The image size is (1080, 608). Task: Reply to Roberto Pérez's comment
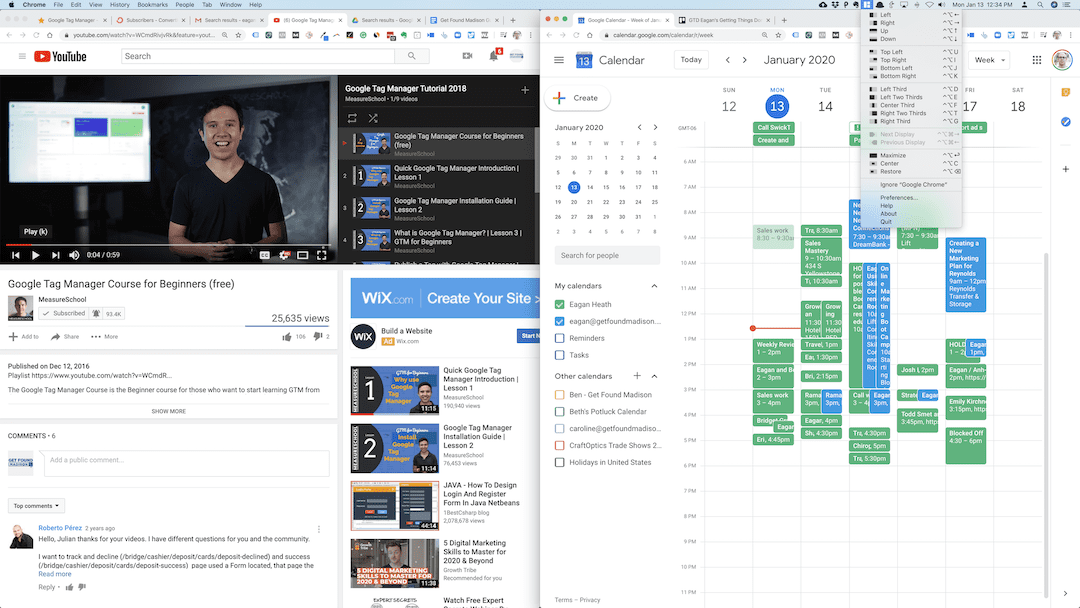pos(47,587)
